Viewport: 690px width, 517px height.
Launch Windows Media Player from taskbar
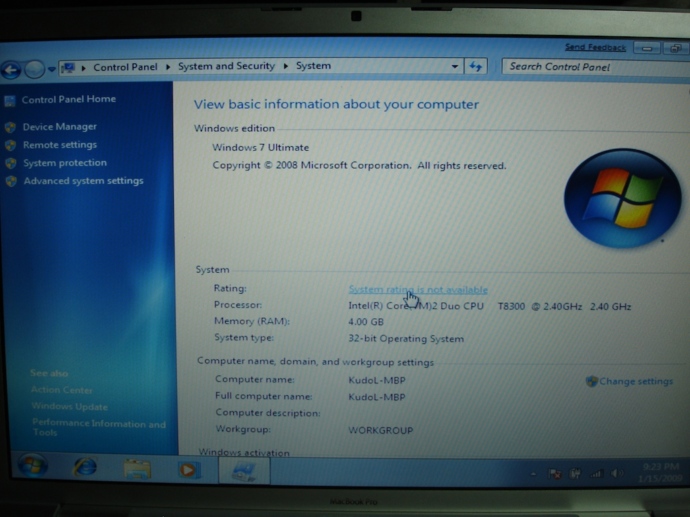point(189,470)
